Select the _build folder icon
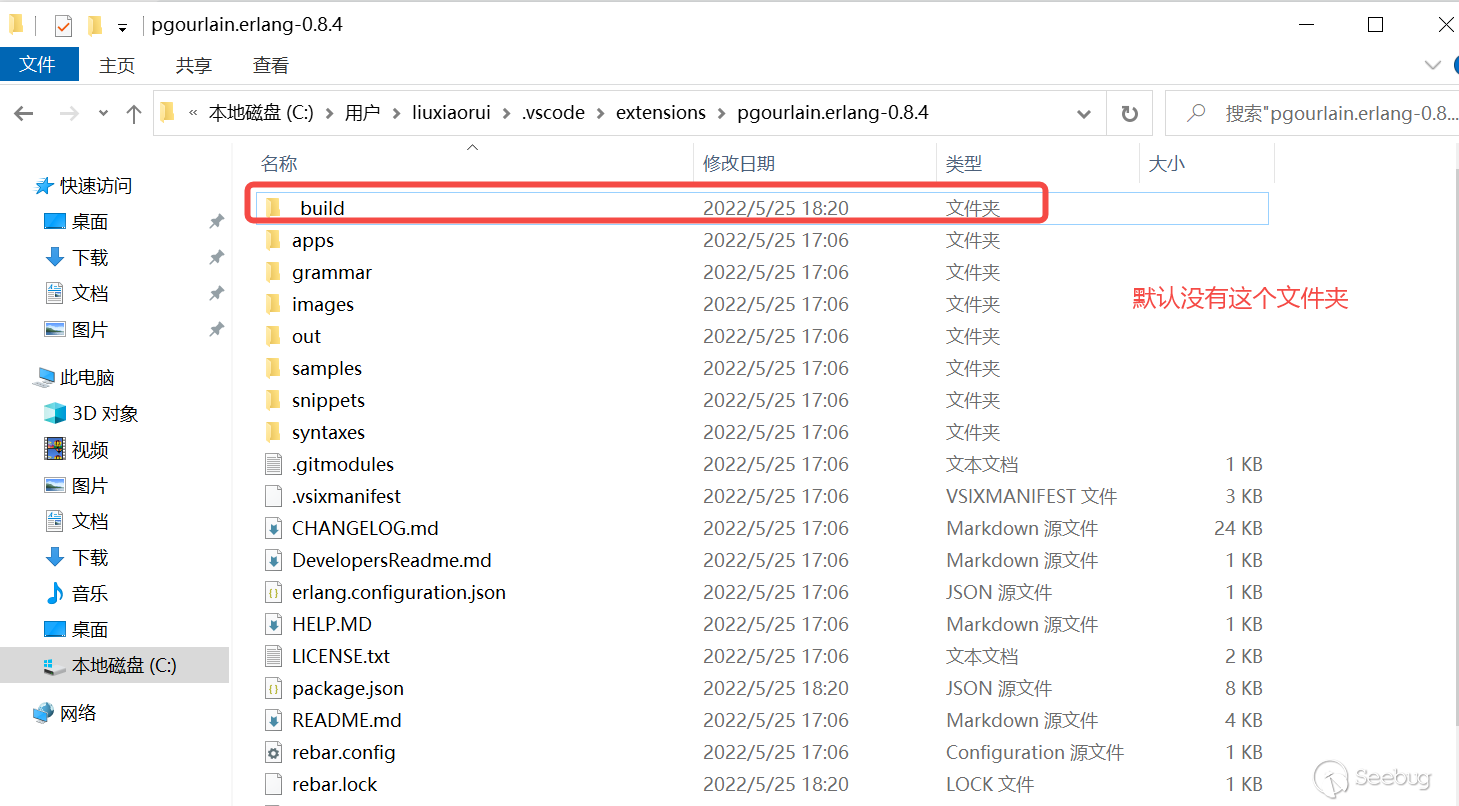Image resolution: width=1459 pixels, height=806 pixels. [x=275, y=207]
